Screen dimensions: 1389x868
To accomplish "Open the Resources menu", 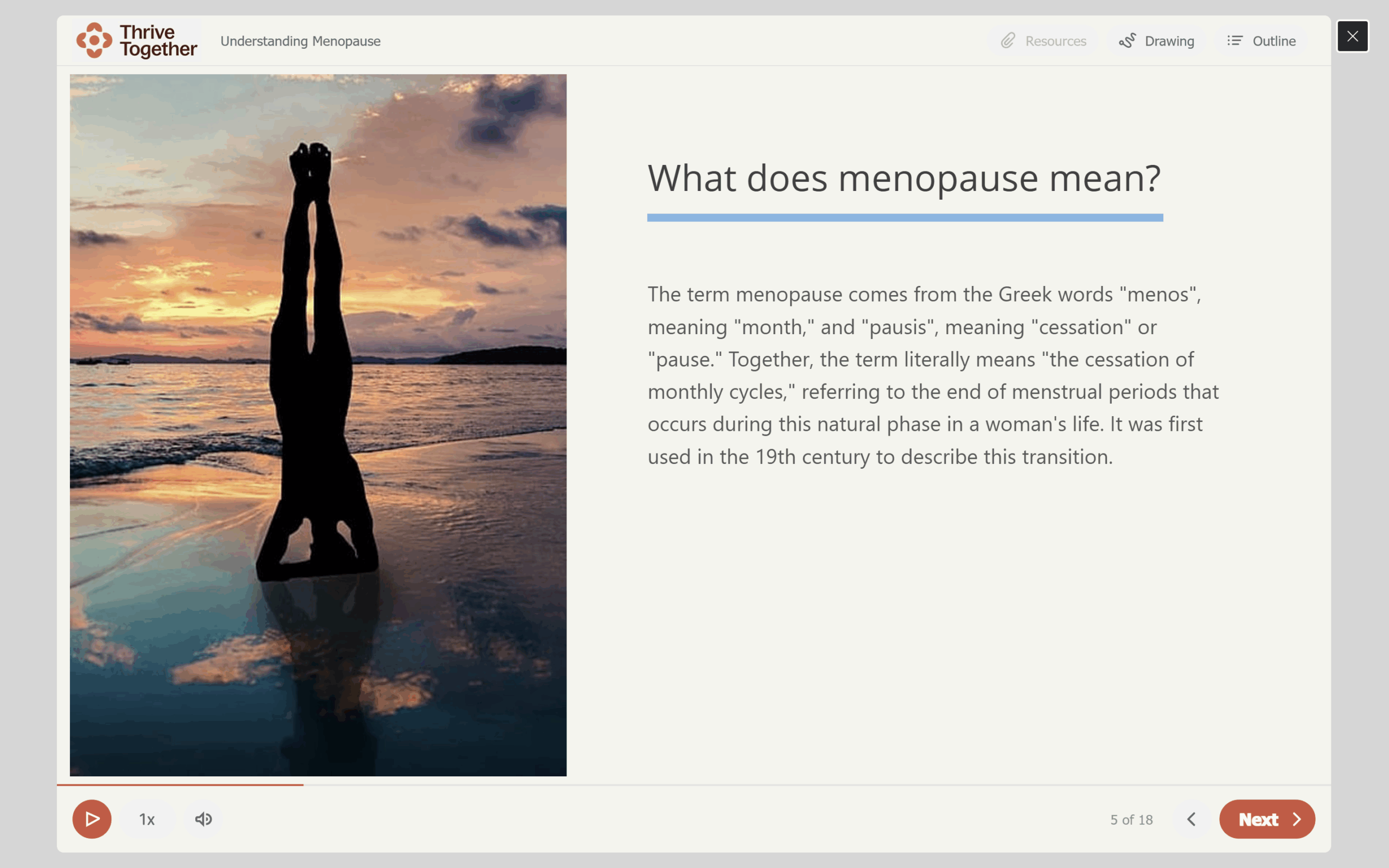I will (1043, 40).
